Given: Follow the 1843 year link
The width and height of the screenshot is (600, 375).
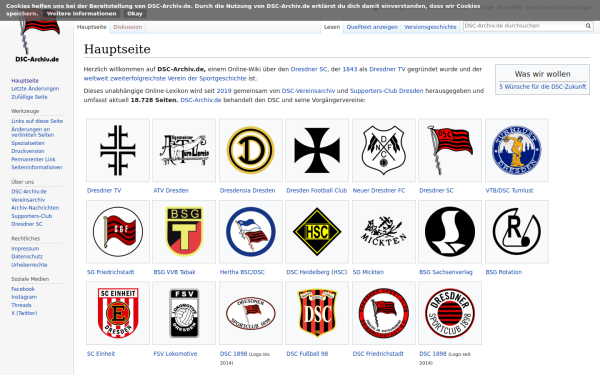Looking at the screenshot, I should [x=350, y=69].
